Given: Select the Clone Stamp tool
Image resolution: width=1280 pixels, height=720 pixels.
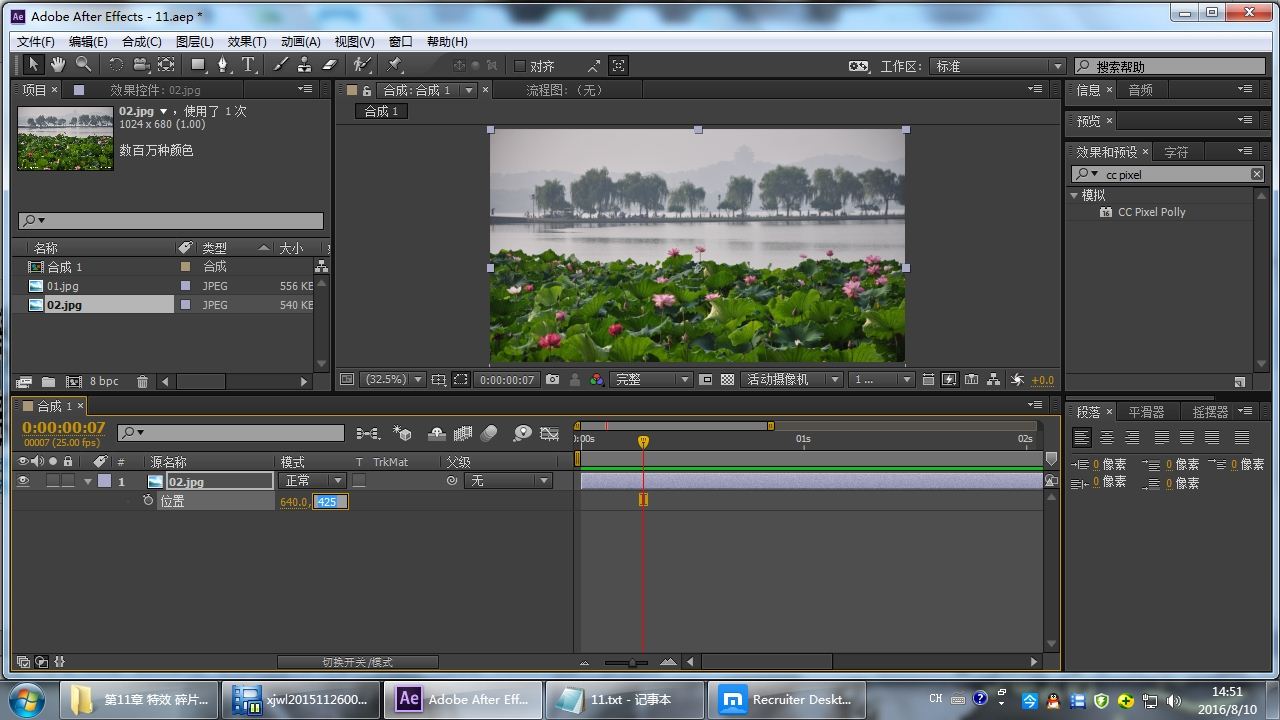Looking at the screenshot, I should coord(304,65).
